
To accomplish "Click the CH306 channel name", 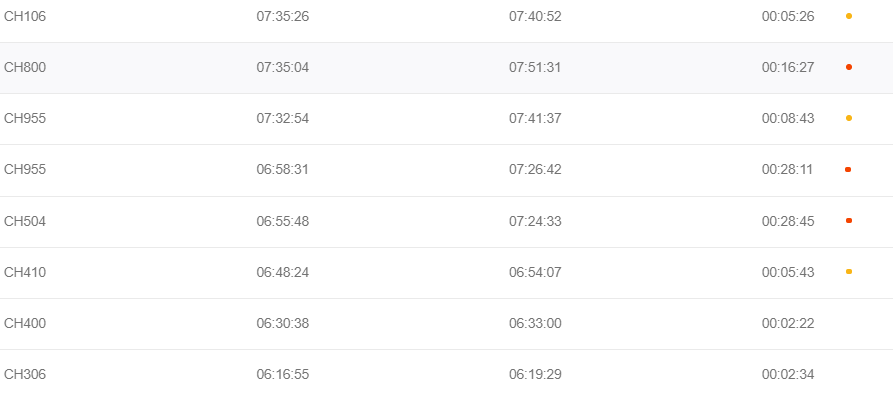I will point(25,375).
